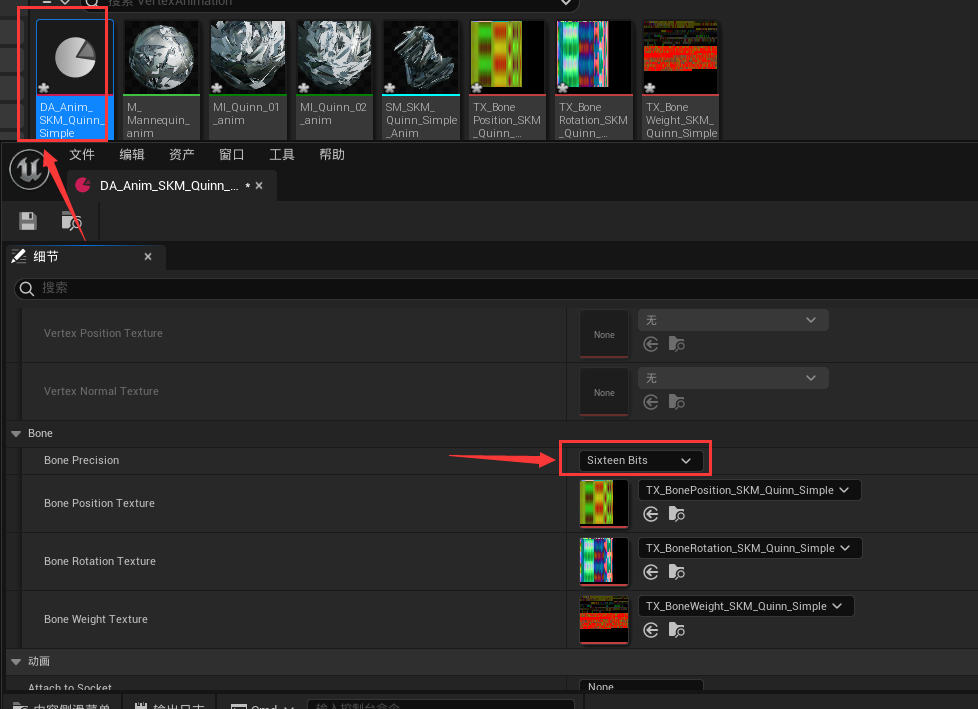Open the Bone Precision Sixteen Bits dropdown
The image size is (978, 709).
[641, 460]
